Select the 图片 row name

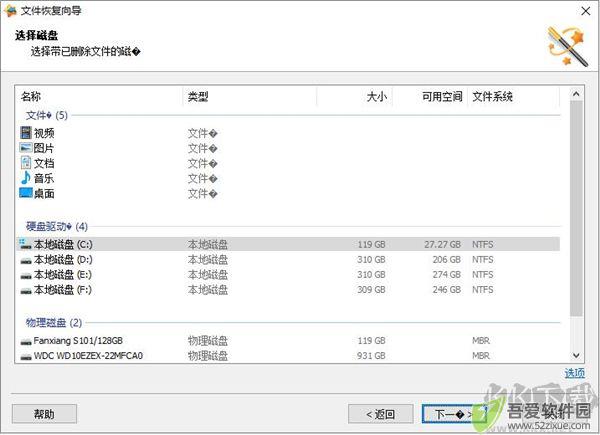coord(44,148)
